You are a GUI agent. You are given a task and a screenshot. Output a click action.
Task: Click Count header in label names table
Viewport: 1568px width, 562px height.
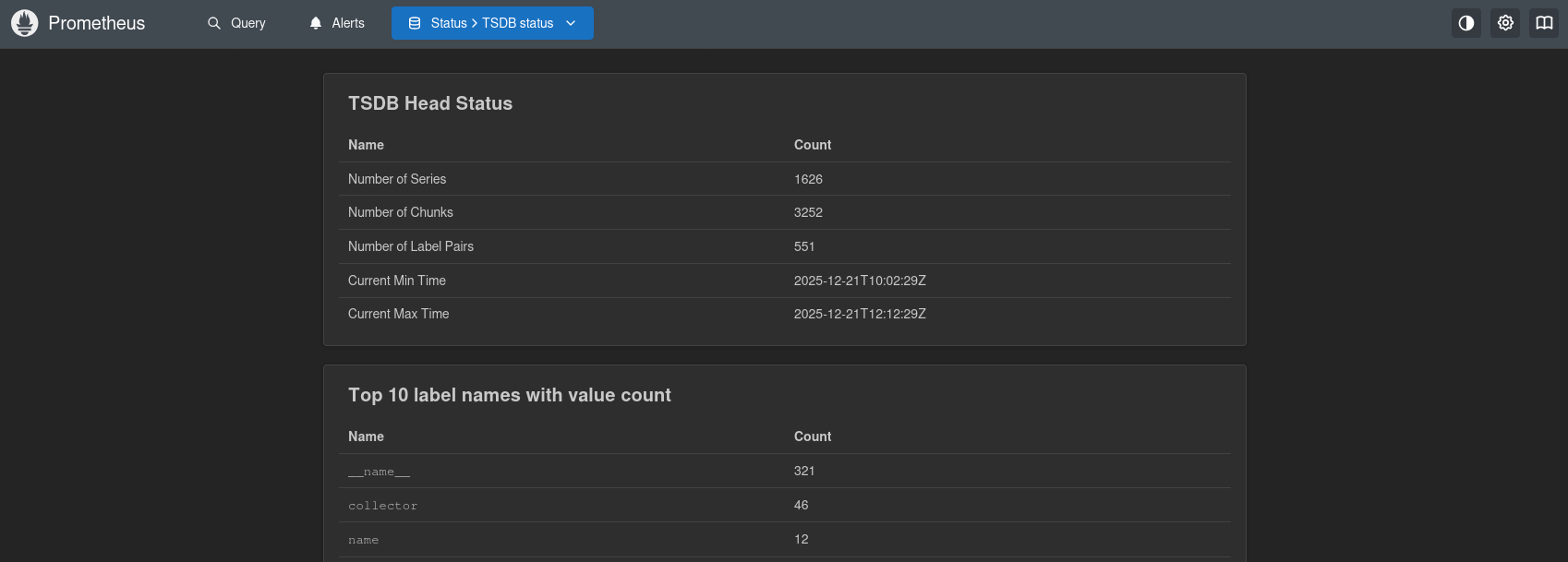click(813, 436)
